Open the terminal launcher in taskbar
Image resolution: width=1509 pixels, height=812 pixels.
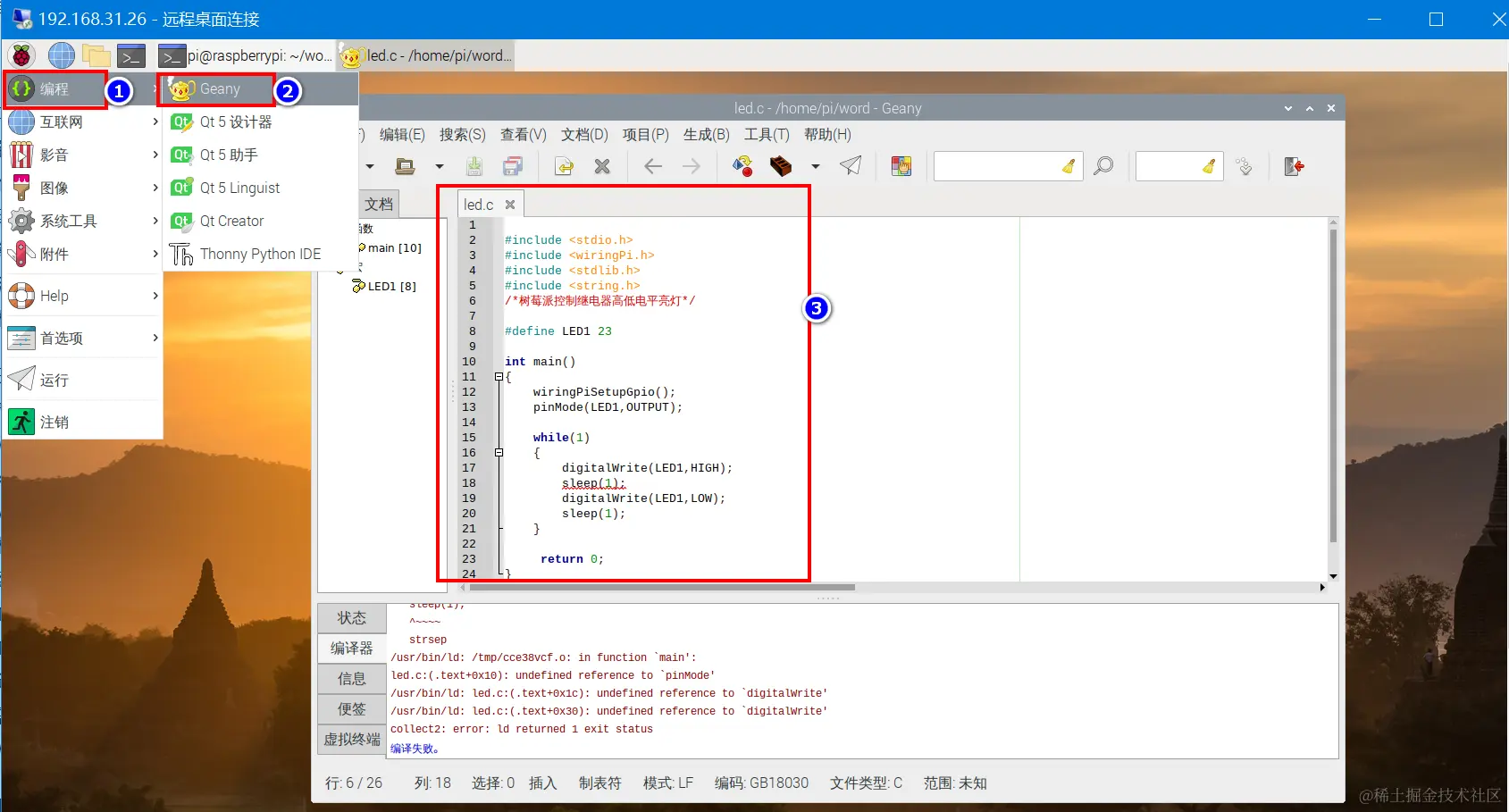pos(131,55)
